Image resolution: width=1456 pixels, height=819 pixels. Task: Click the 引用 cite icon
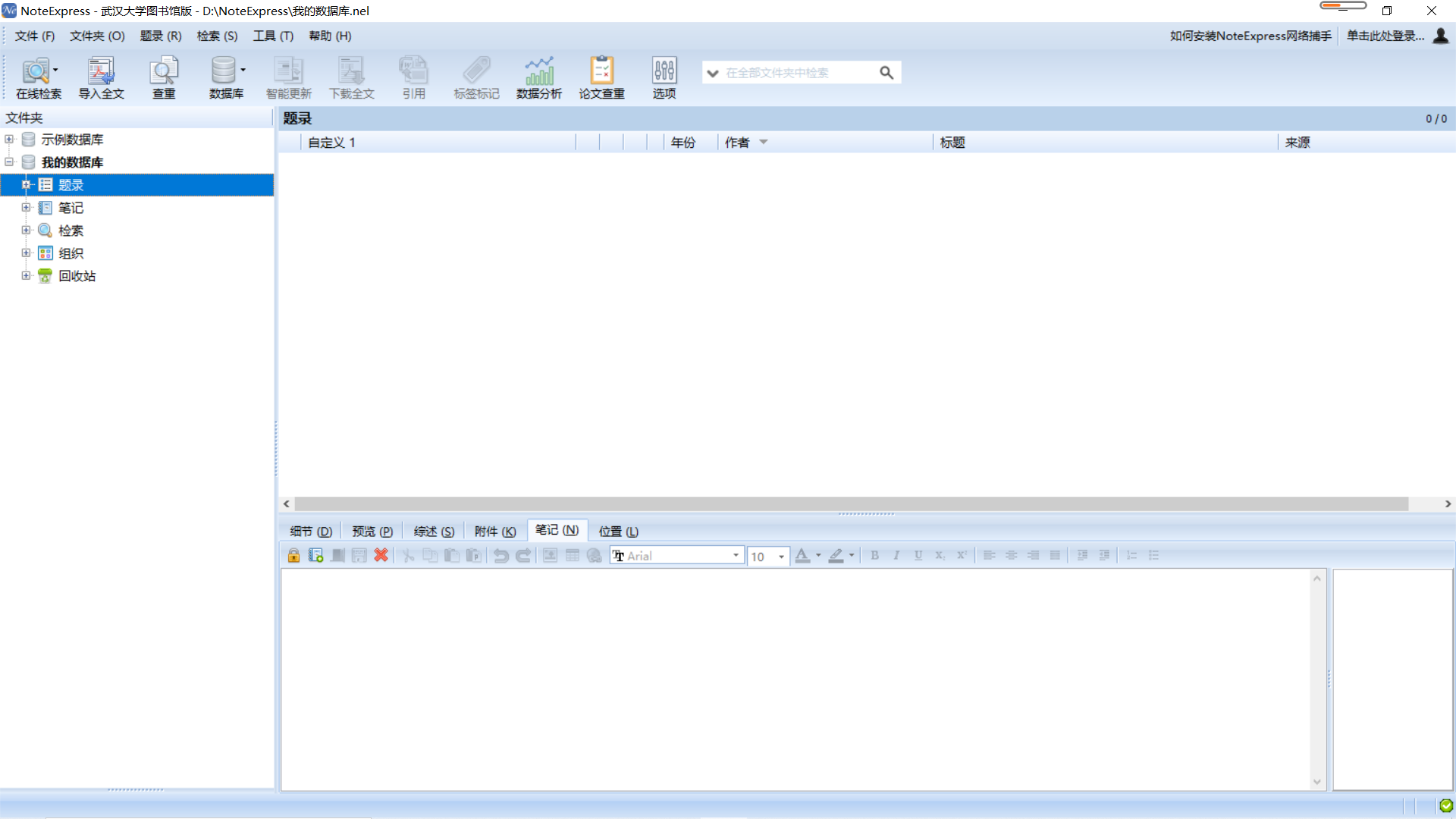click(413, 77)
